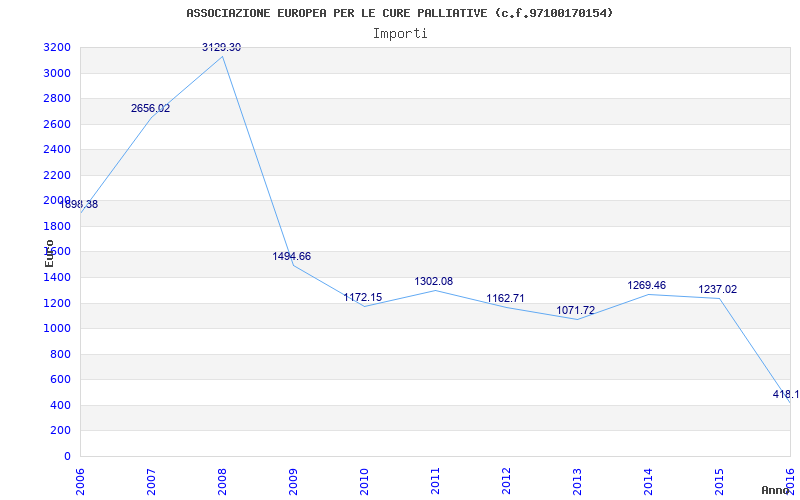Select the 1172.15 data label
This screenshot has height=500, width=800.
point(363,297)
